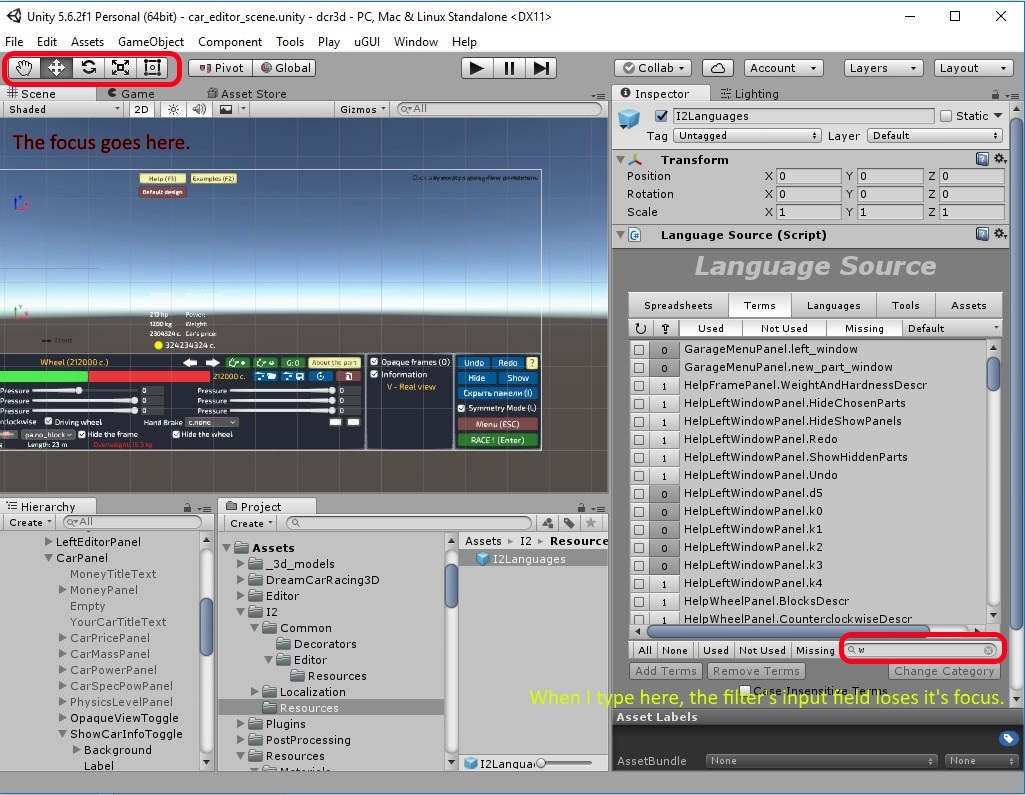This screenshot has height=795, width=1025.
Task: Open the Edit menu
Action: tap(46, 42)
